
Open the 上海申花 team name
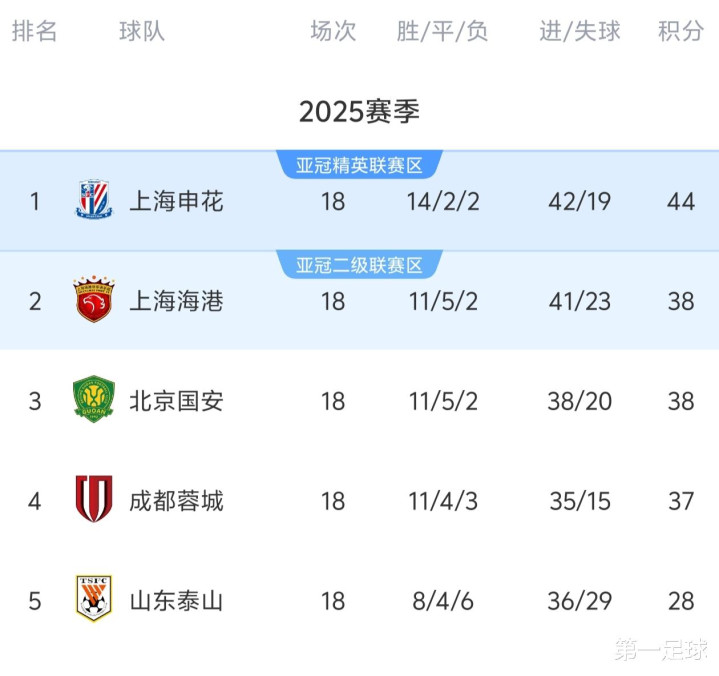coord(177,201)
